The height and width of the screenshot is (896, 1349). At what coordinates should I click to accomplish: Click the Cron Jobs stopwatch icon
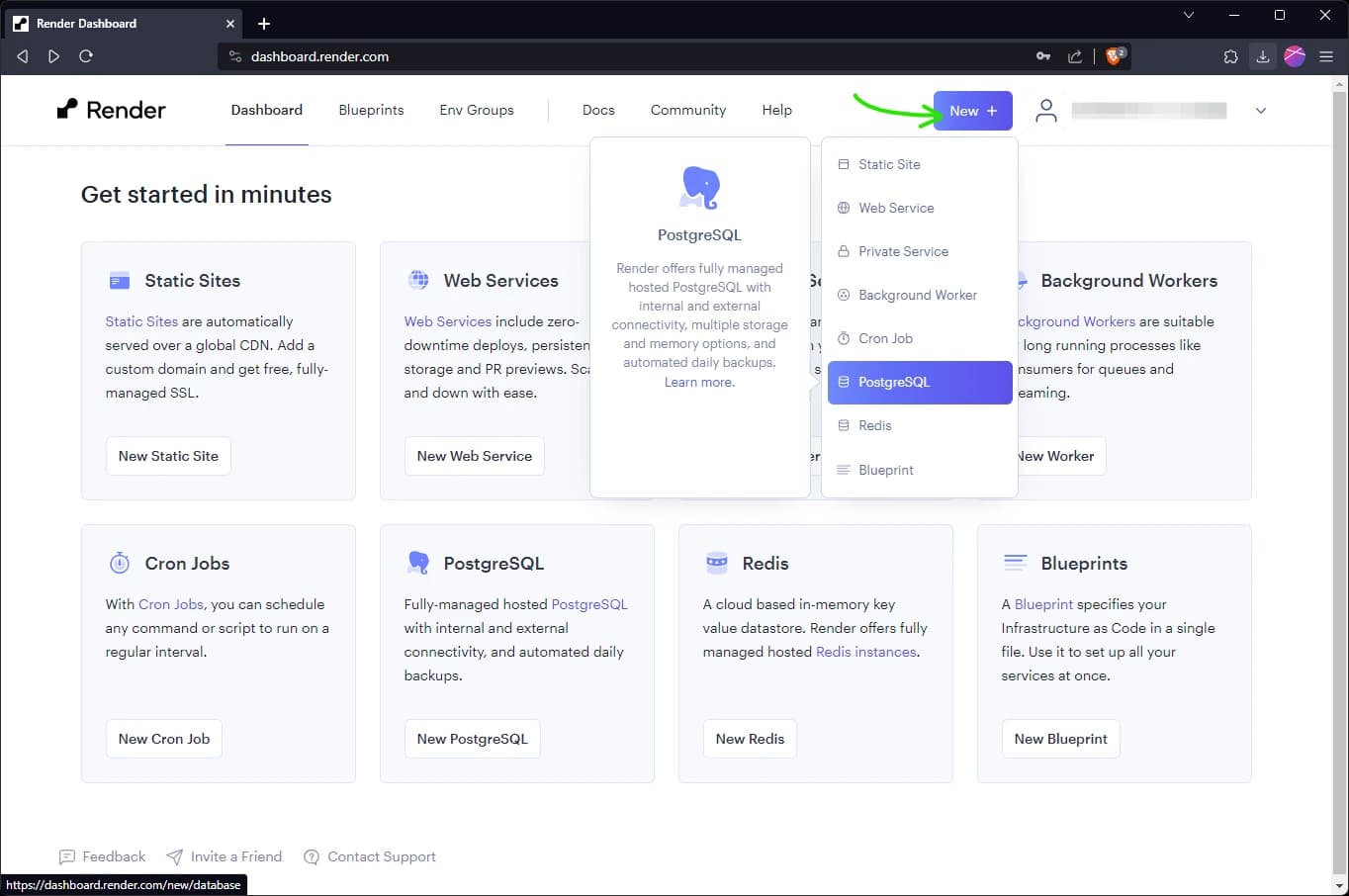(x=119, y=563)
